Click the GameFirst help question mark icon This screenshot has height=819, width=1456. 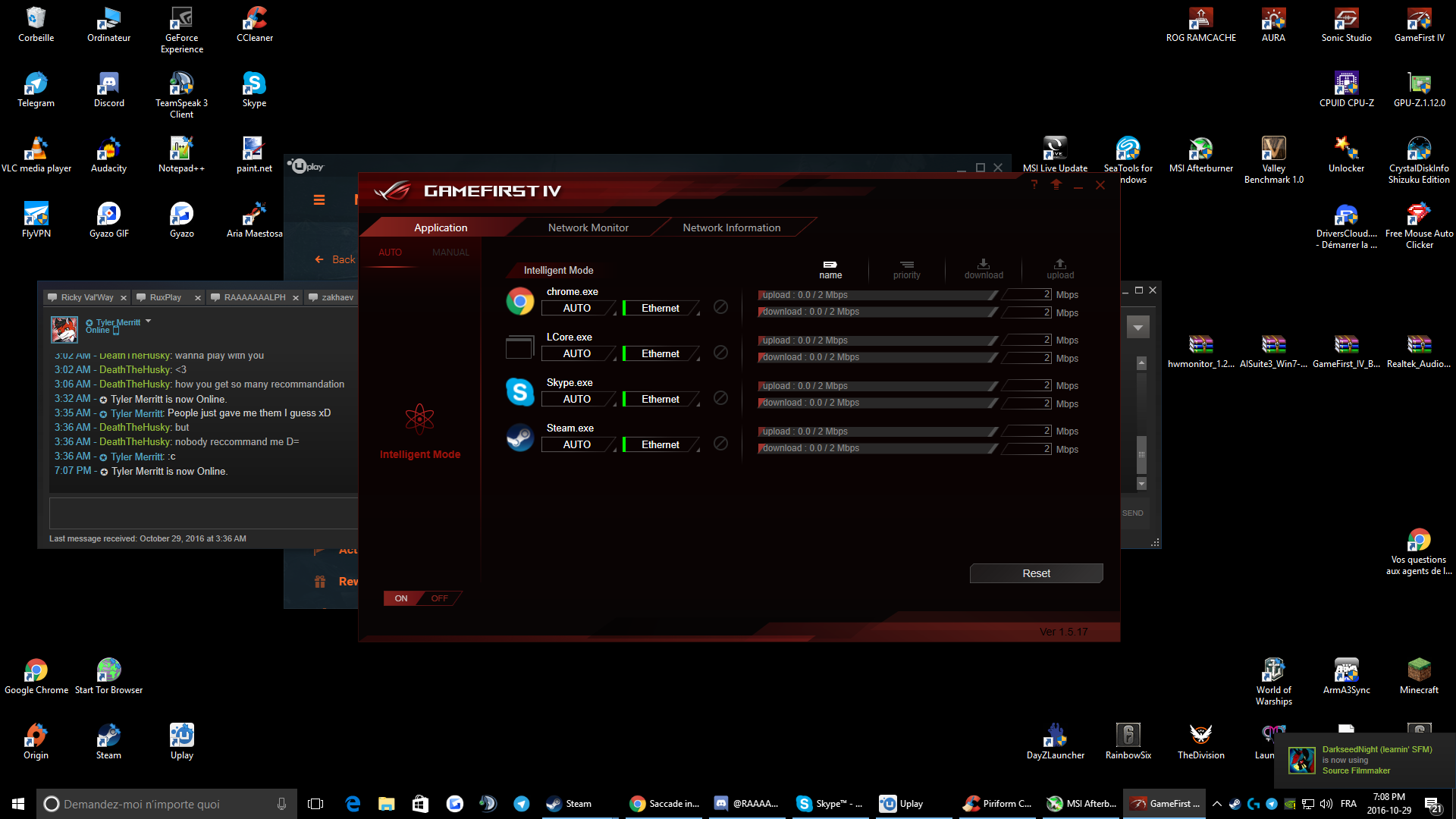coord(1034,185)
